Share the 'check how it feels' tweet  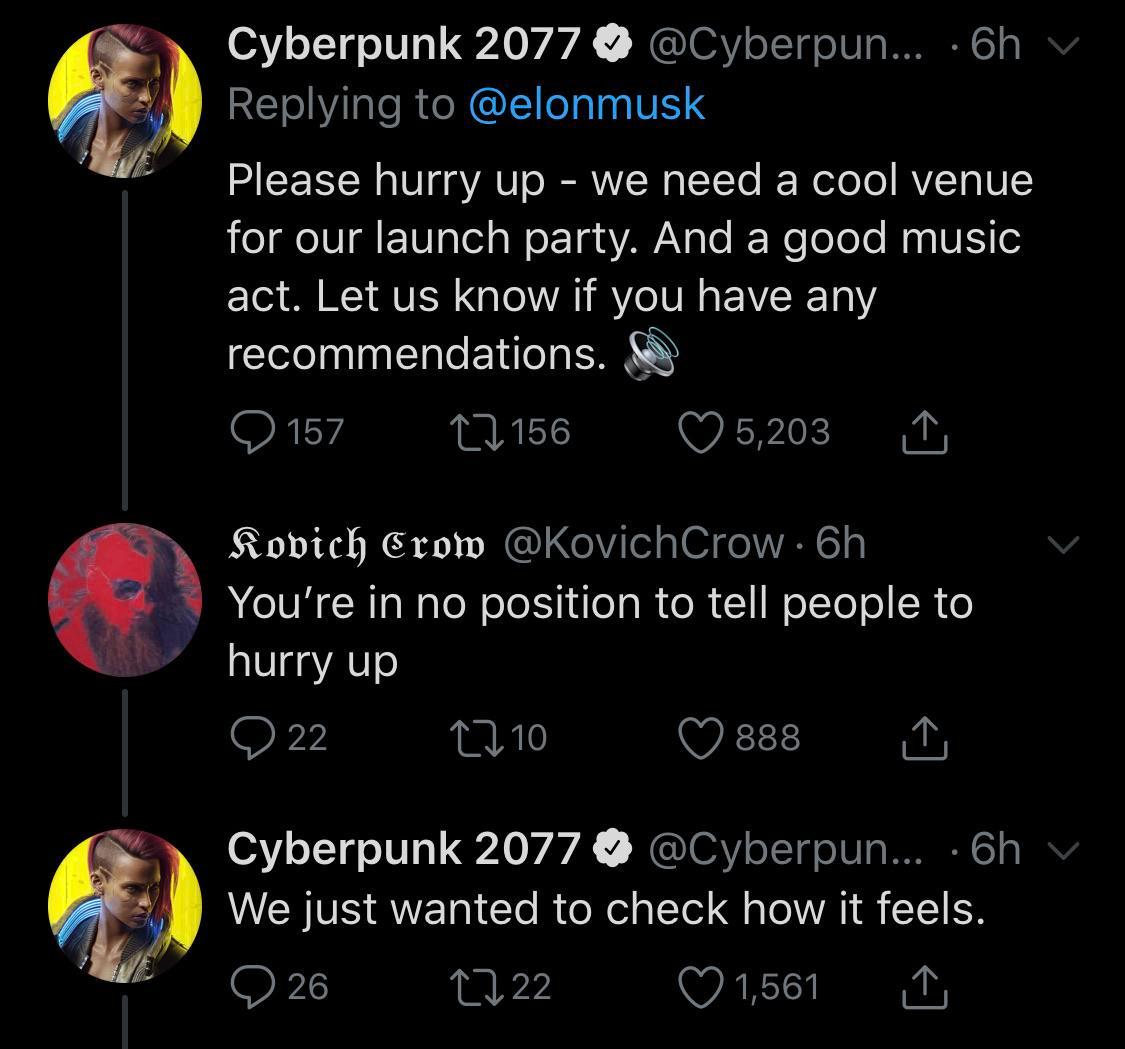(x=926, y=986)
